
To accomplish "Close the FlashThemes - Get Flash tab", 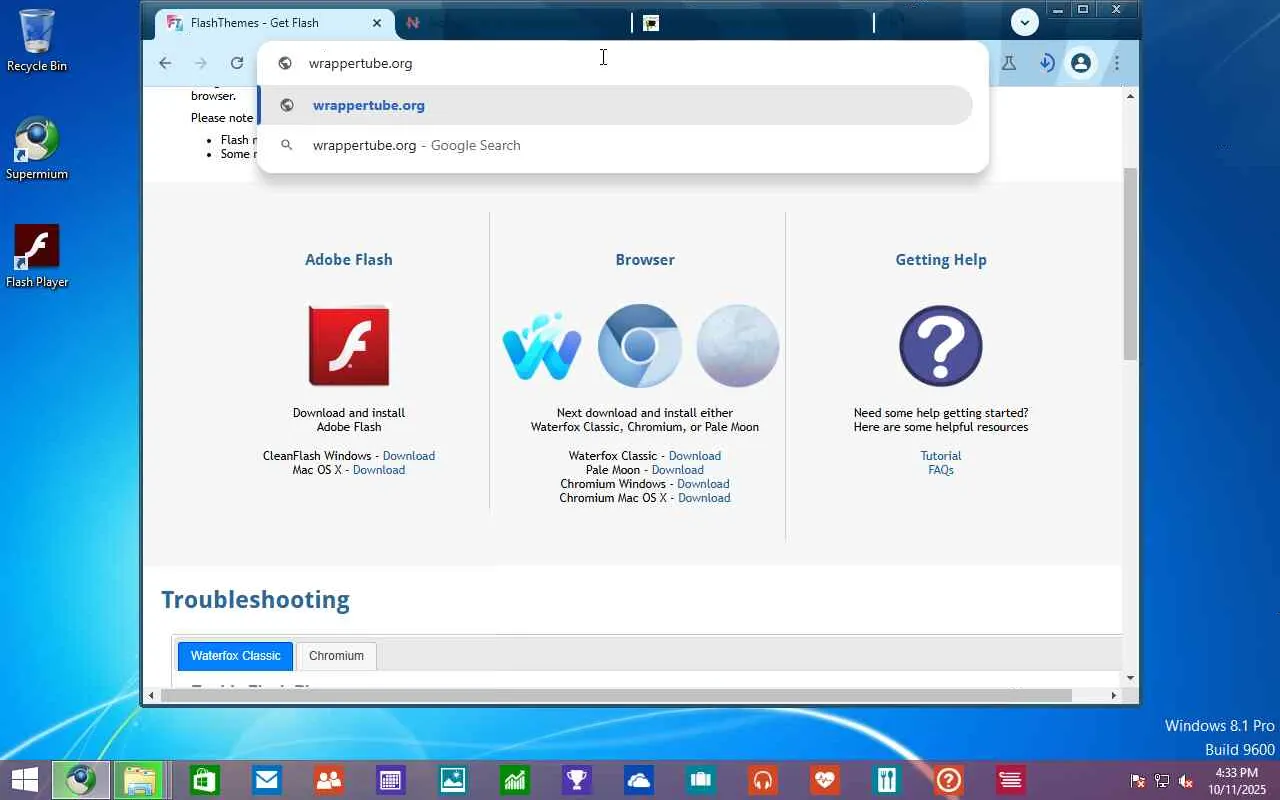I will tap(377, 22).
